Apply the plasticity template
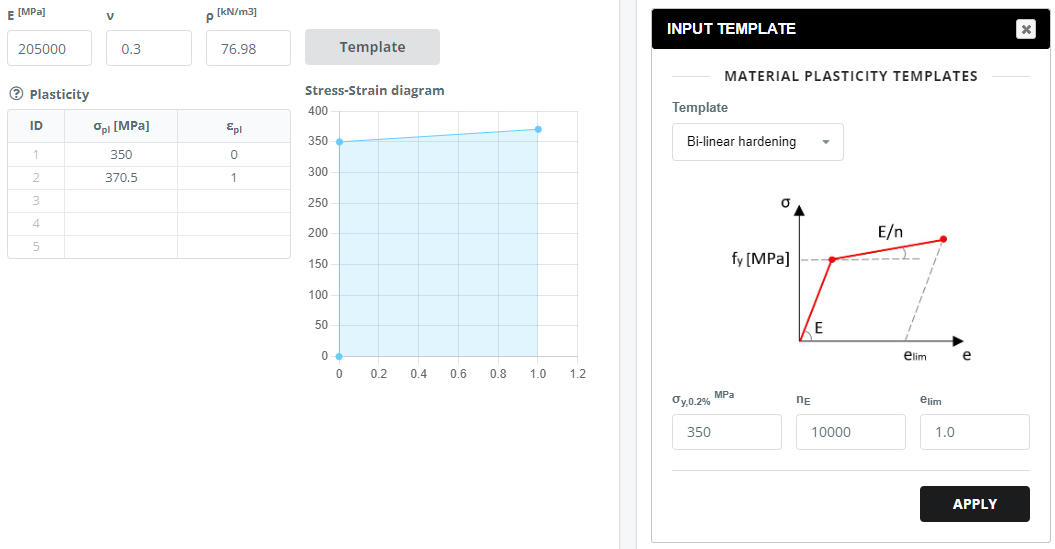Screen dimensions: 1055x549 coord(974,504)
